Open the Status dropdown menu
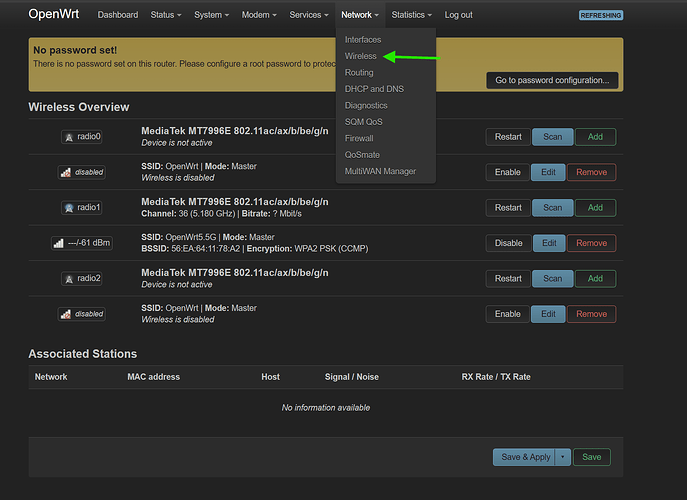The width and height of the screenshot is (687, 500). pos(166,15)
